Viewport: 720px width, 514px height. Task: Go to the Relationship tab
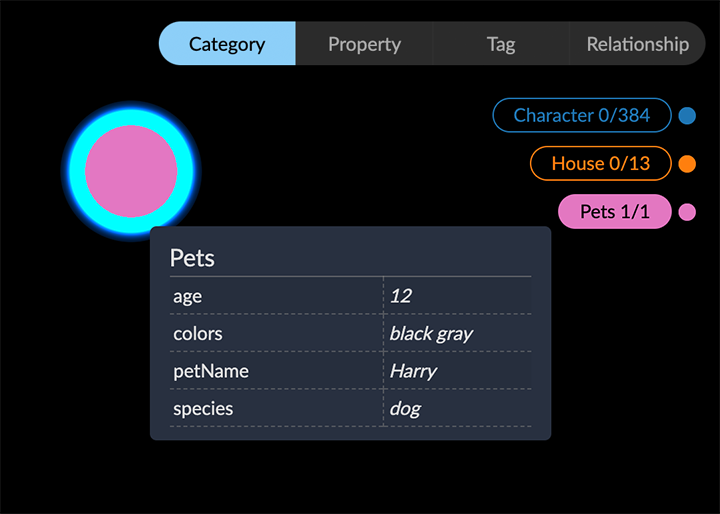637,44
